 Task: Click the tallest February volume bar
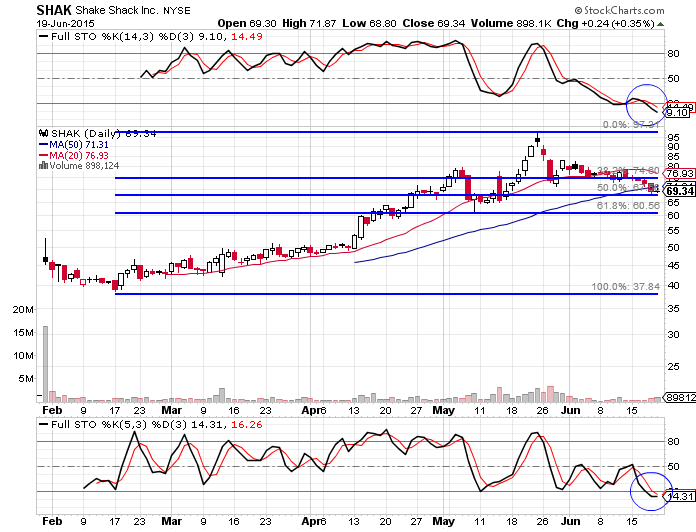coord(45,364)
